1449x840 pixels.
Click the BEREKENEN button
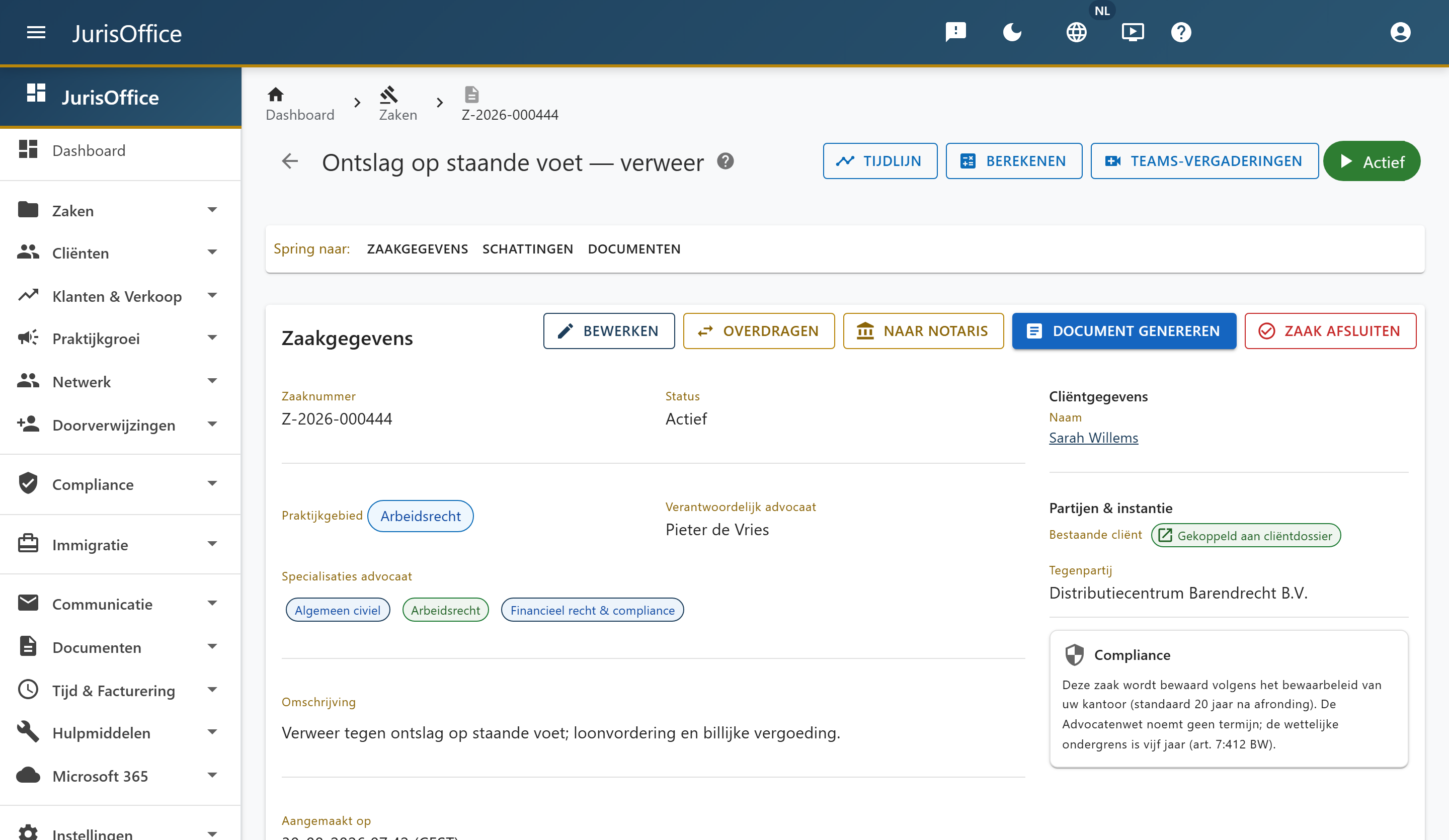[1014, 161]
